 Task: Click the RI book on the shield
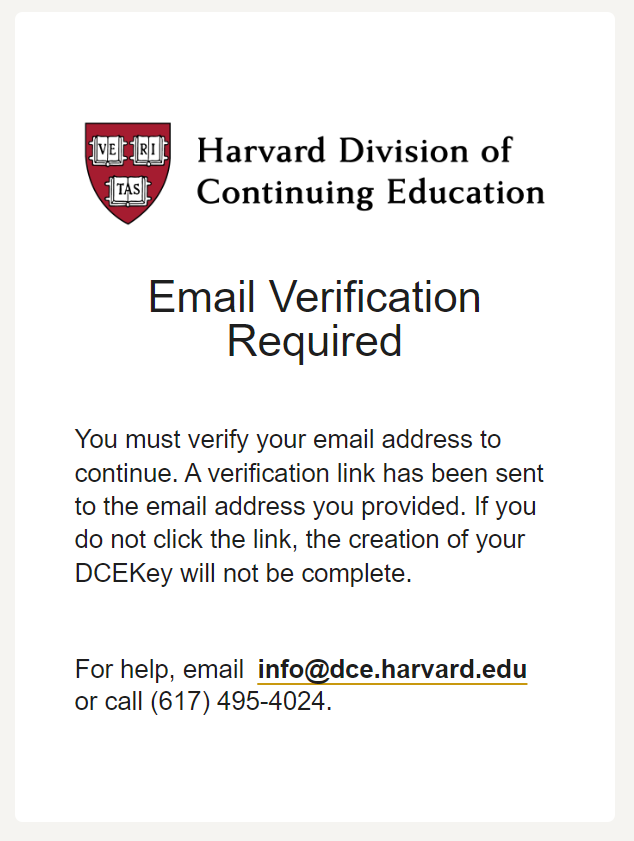click(x=148, y=151)
